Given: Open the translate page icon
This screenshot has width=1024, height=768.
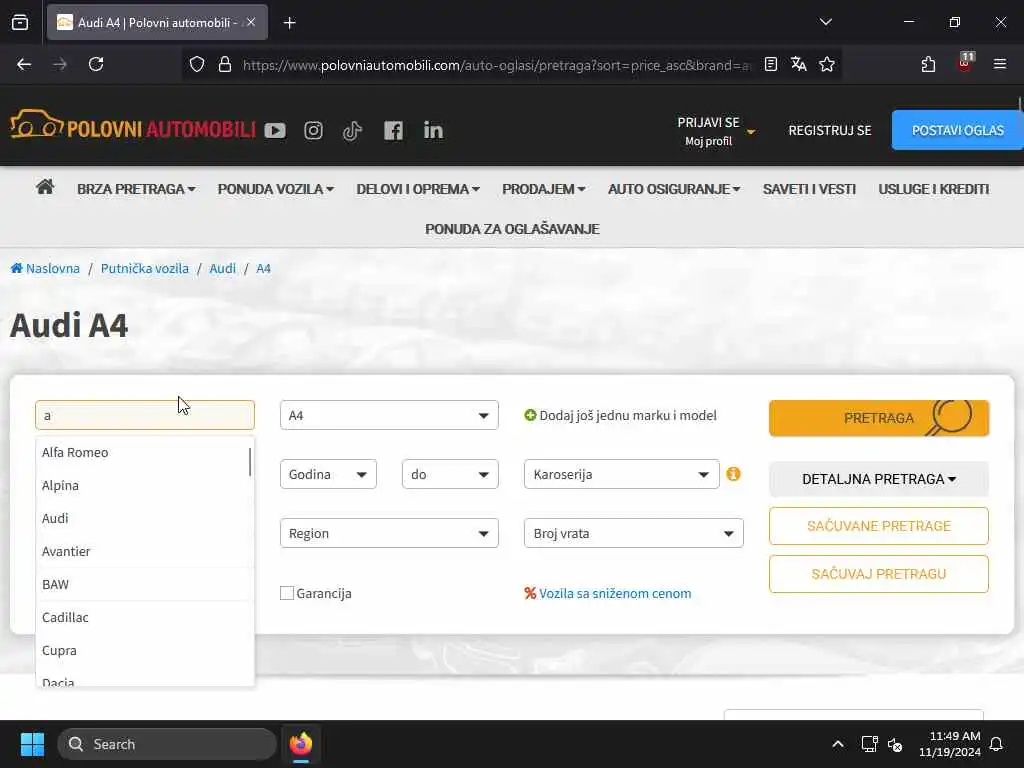Looking at the screenshot, I should 798,64.
